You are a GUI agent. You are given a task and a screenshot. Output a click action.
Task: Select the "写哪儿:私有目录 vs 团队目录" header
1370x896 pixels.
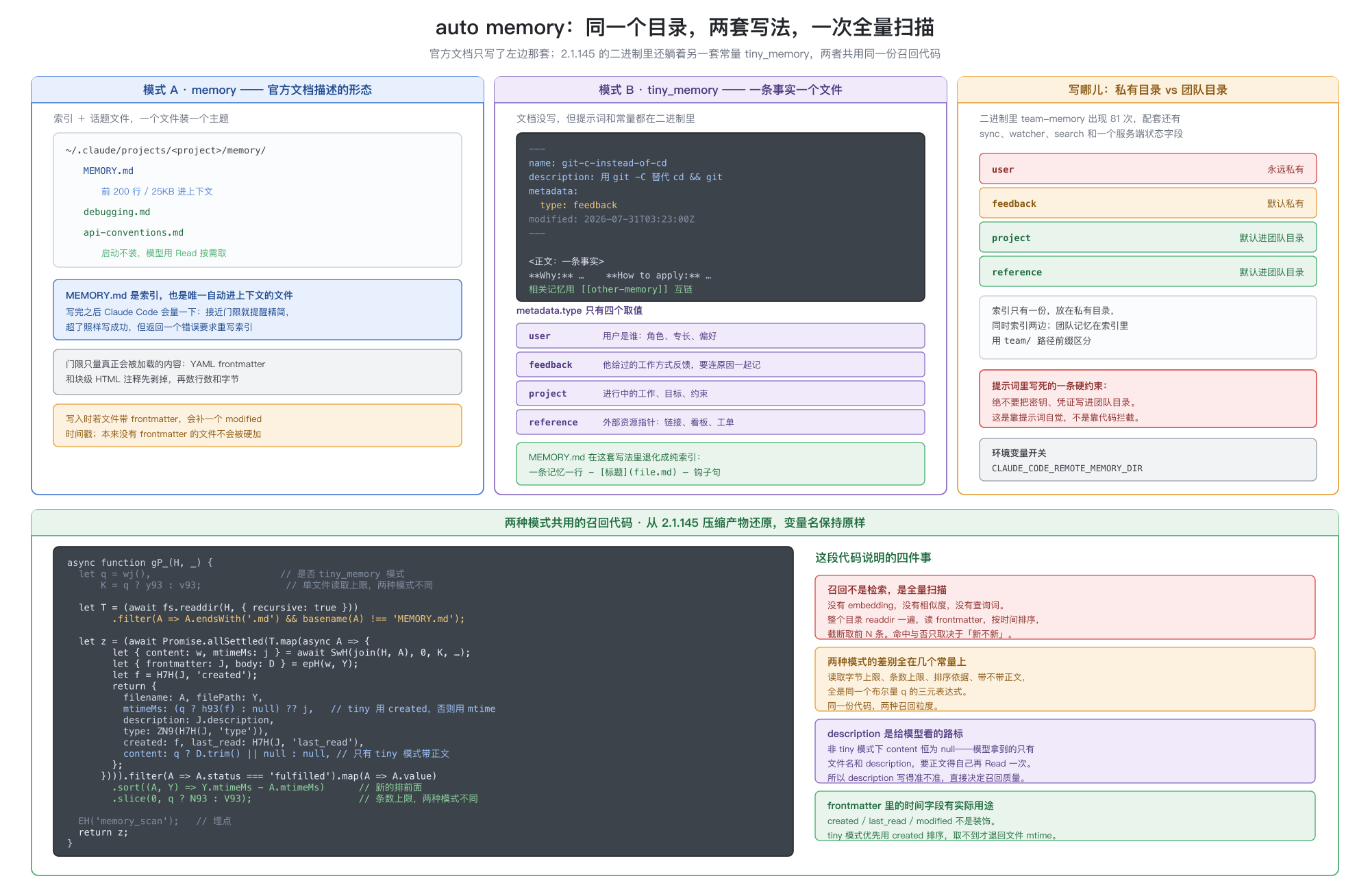tap(1148, 90)
